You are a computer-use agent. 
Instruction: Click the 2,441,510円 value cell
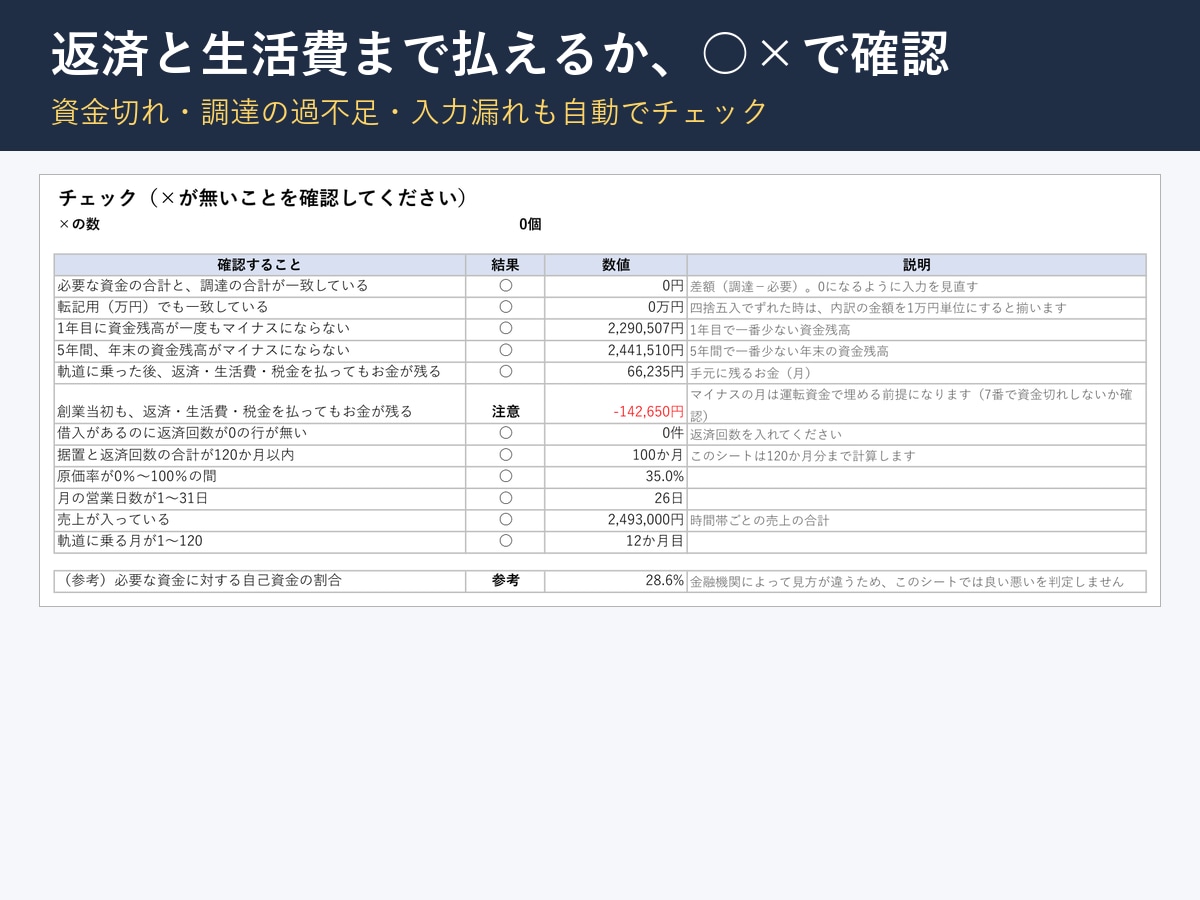pyautogui.click(x=616, y=351)
